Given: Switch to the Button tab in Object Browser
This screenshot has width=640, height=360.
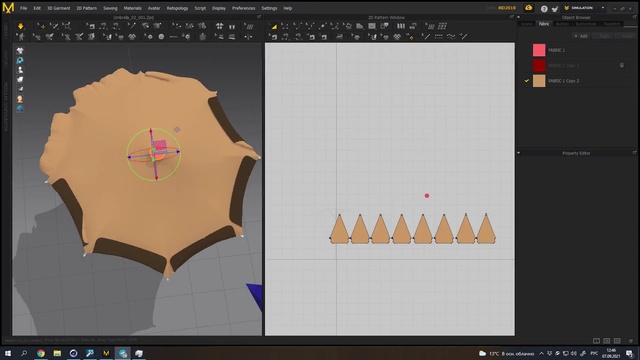Looking at the screenshot, I should click(562, 24).
